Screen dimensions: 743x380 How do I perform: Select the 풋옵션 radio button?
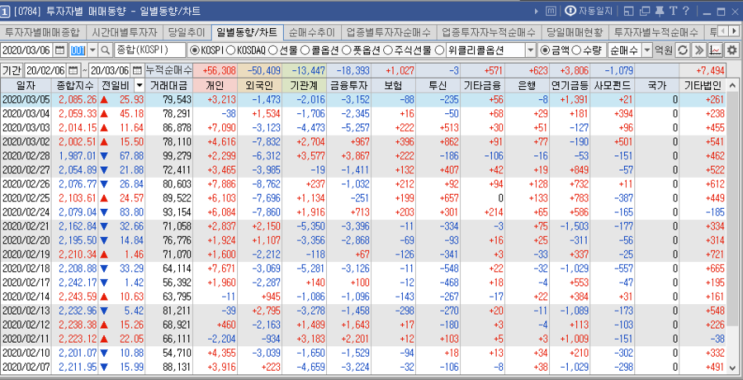click(x=346, y=50)
